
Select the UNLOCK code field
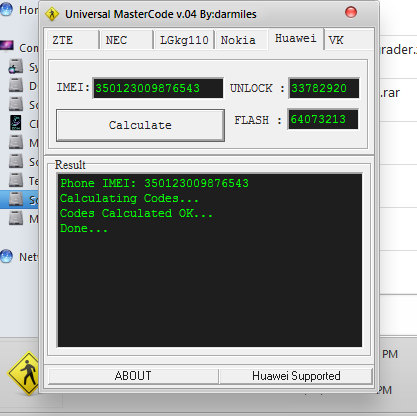click(x=324, y=88)
